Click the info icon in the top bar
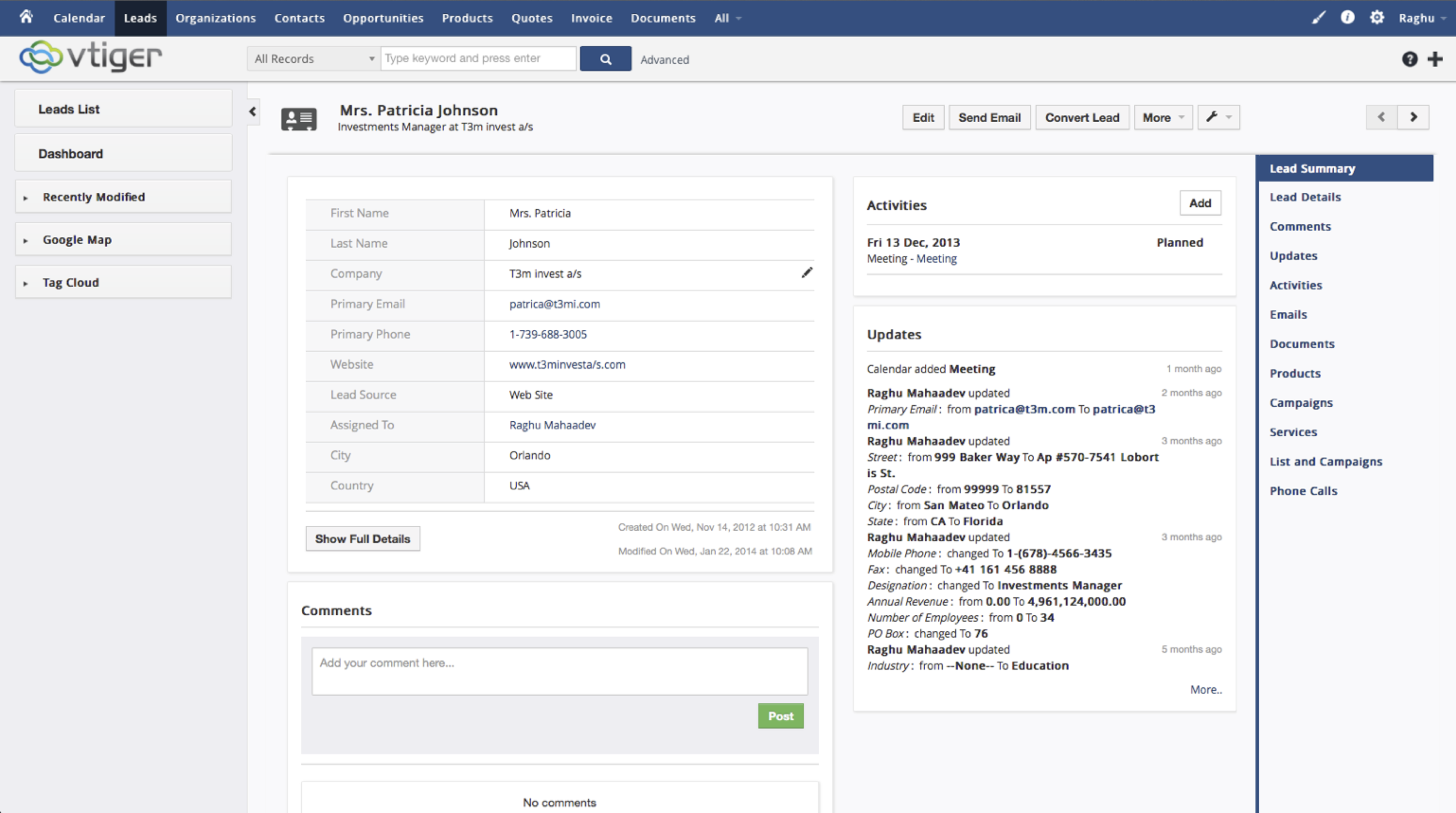 click(x=1347, y=18)
